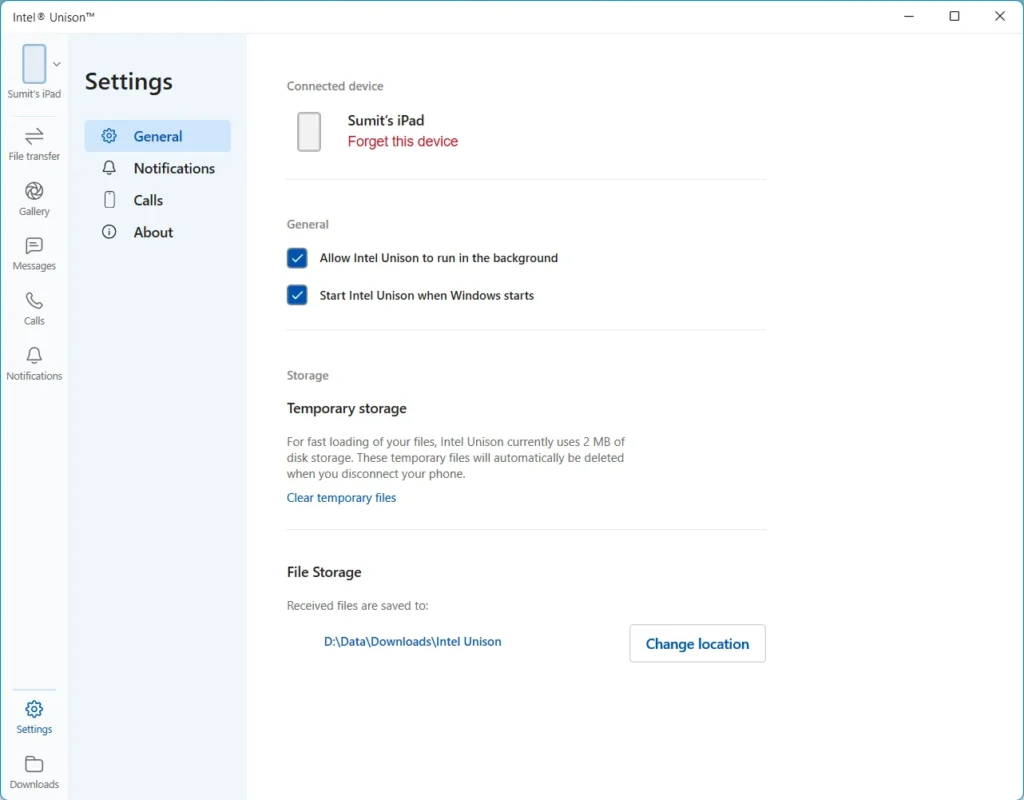Click the Change location button
The width and height of the screenshot is (1024, 800).
(x=697, y=643)
